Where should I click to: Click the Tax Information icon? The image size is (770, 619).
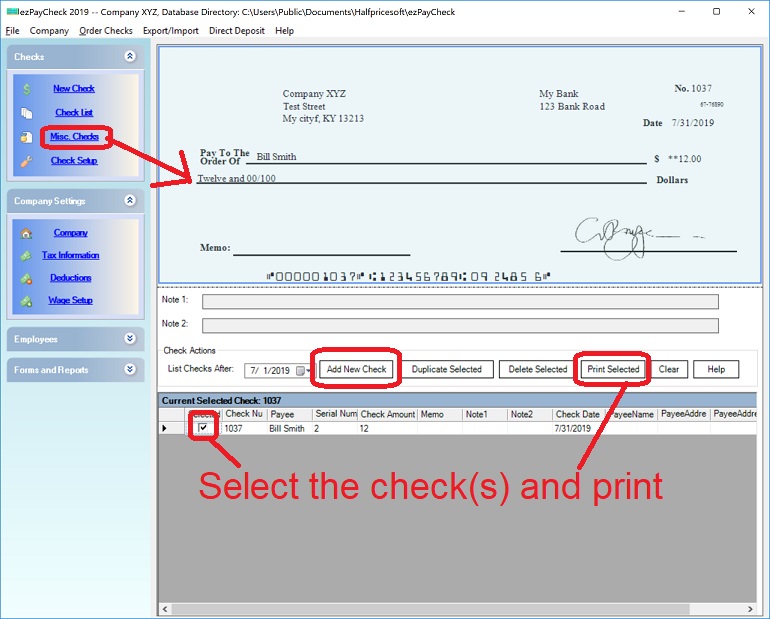(x=27, y=256)
